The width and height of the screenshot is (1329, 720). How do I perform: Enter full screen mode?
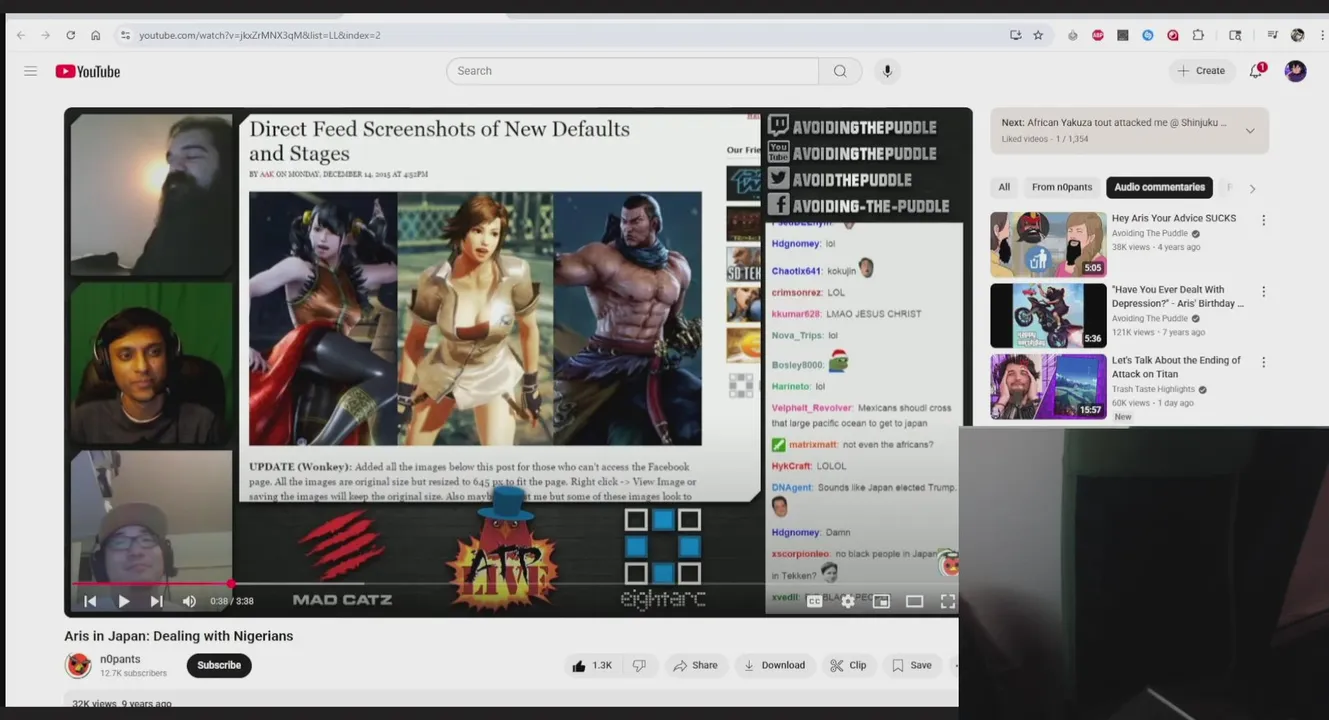947,601
